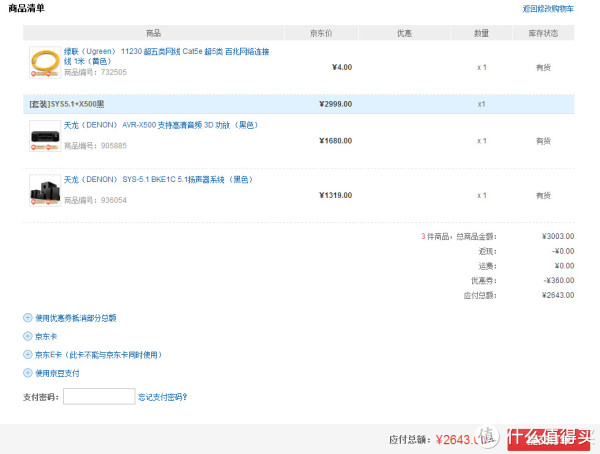
Task: Click the 库存状态 column header
Action: pos(543,33)
